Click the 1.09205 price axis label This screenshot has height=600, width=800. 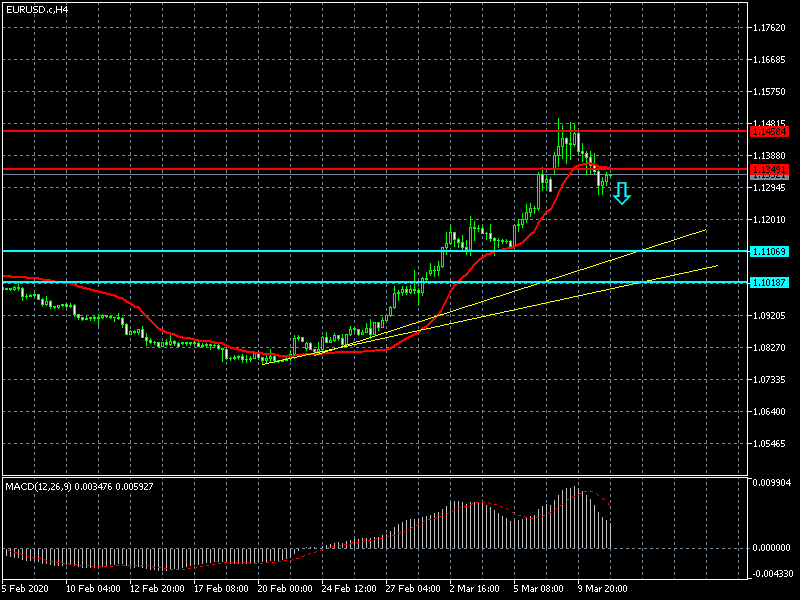(769, 316)
